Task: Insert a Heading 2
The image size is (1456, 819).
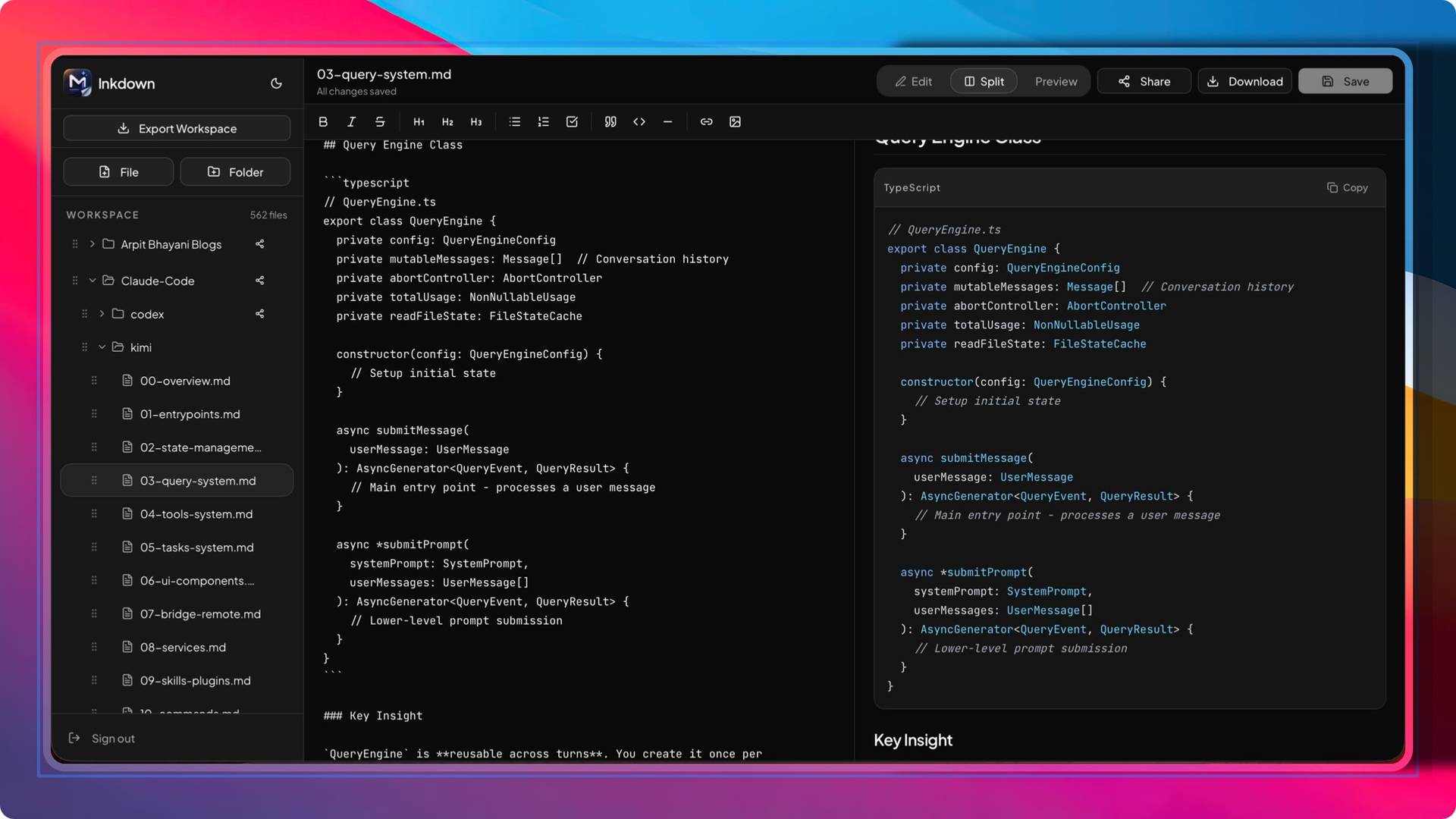Action: pos(447,121)
